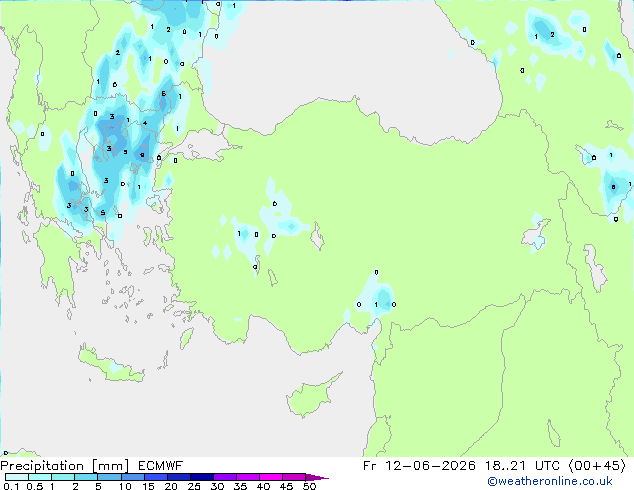Click the date '12-06-2026' text
This screenshot has height=490, width=634.
click(x=430, y=466)
